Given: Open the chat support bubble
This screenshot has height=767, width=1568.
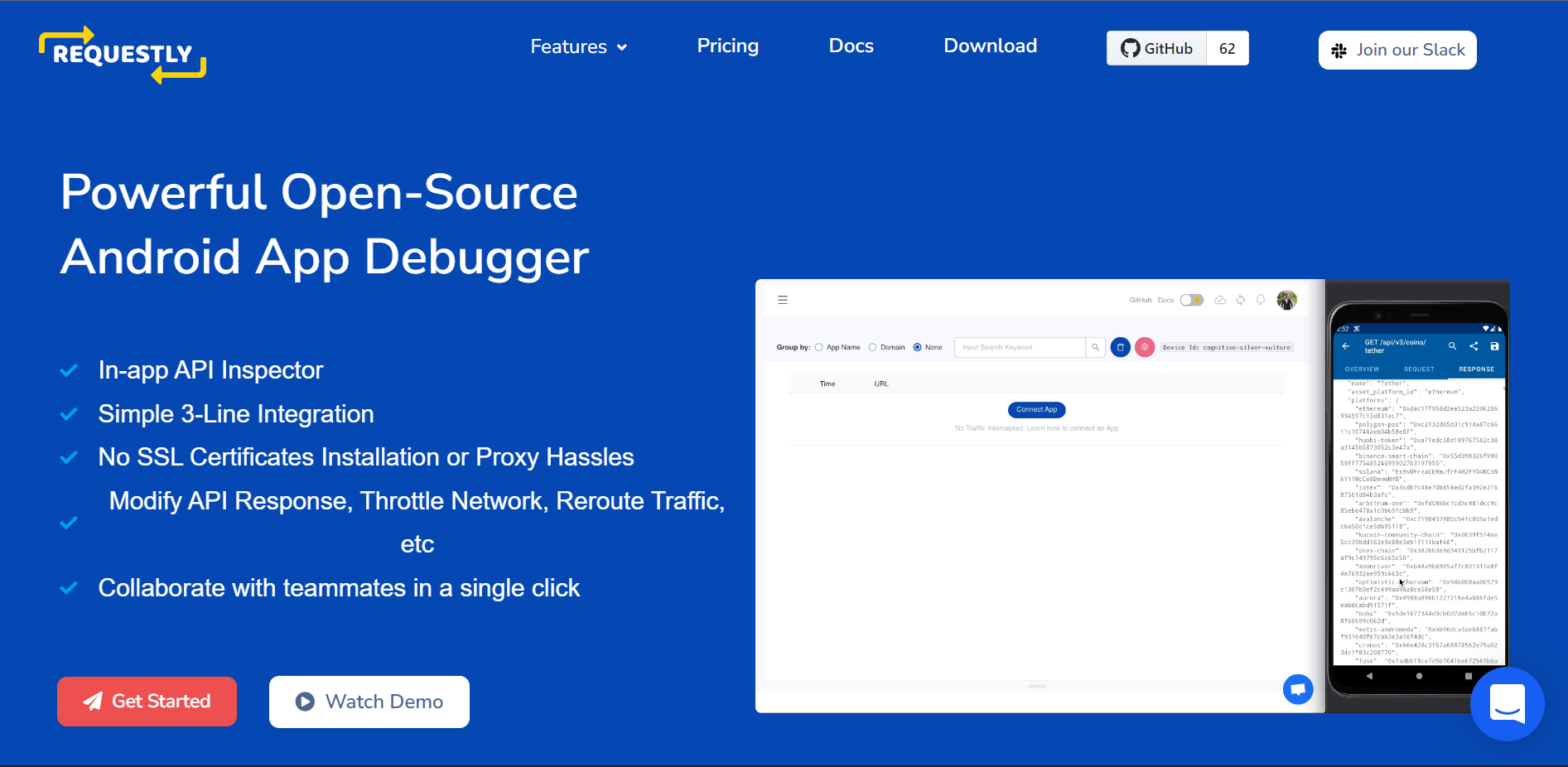Looking at the screenshot, I should tap(1507, 704).
